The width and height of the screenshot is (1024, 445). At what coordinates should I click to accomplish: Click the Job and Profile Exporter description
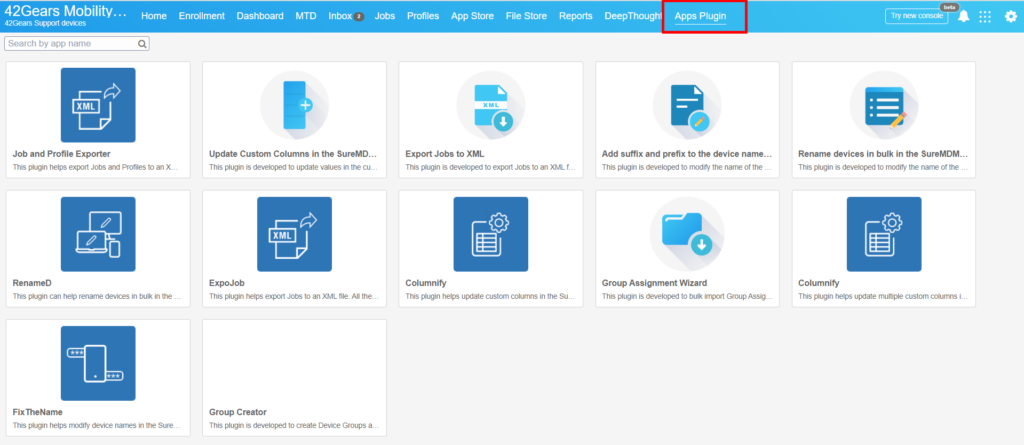pos(97,167)
